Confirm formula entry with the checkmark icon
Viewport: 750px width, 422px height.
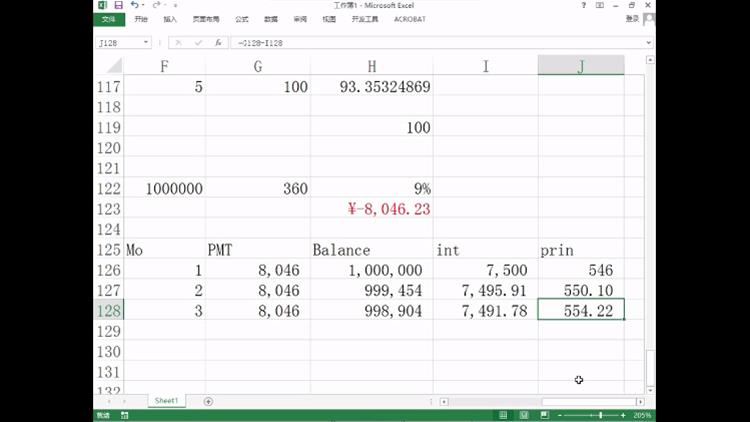pyautogui.click(x=198, y=43)
